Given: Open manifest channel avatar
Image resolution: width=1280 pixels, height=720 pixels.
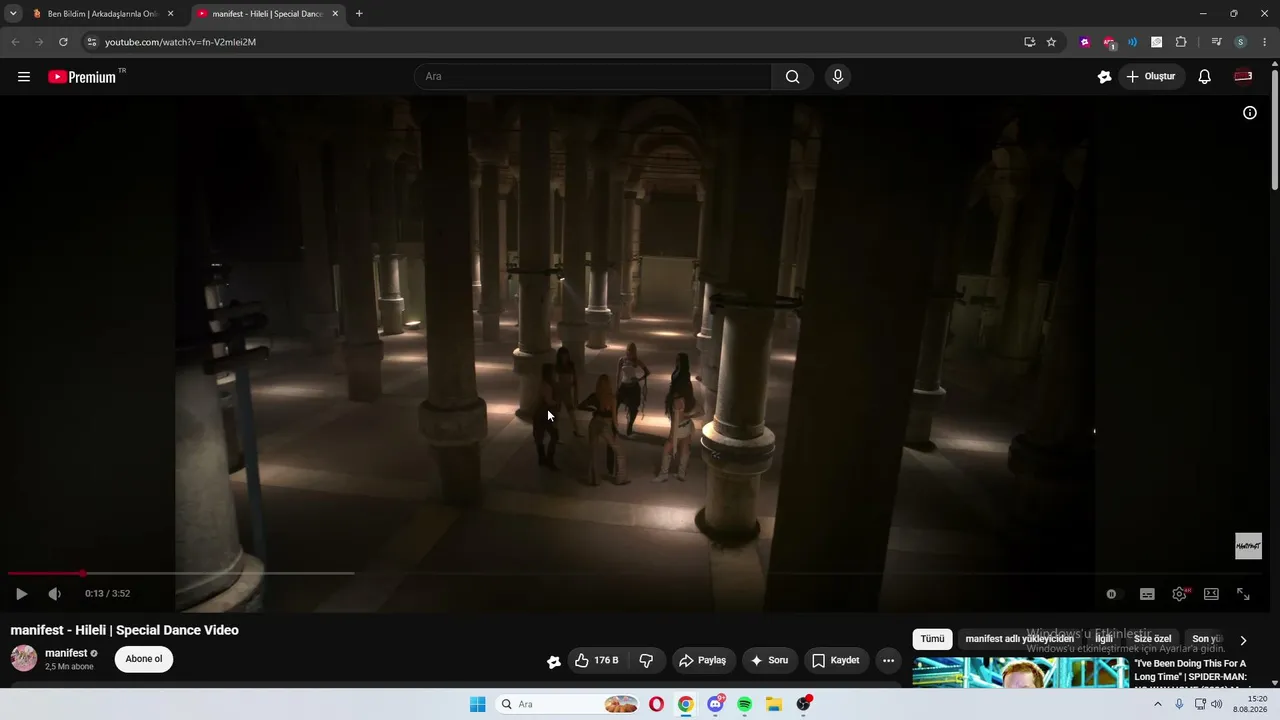Looking at the screenshot, I should [x=24, y=658].
